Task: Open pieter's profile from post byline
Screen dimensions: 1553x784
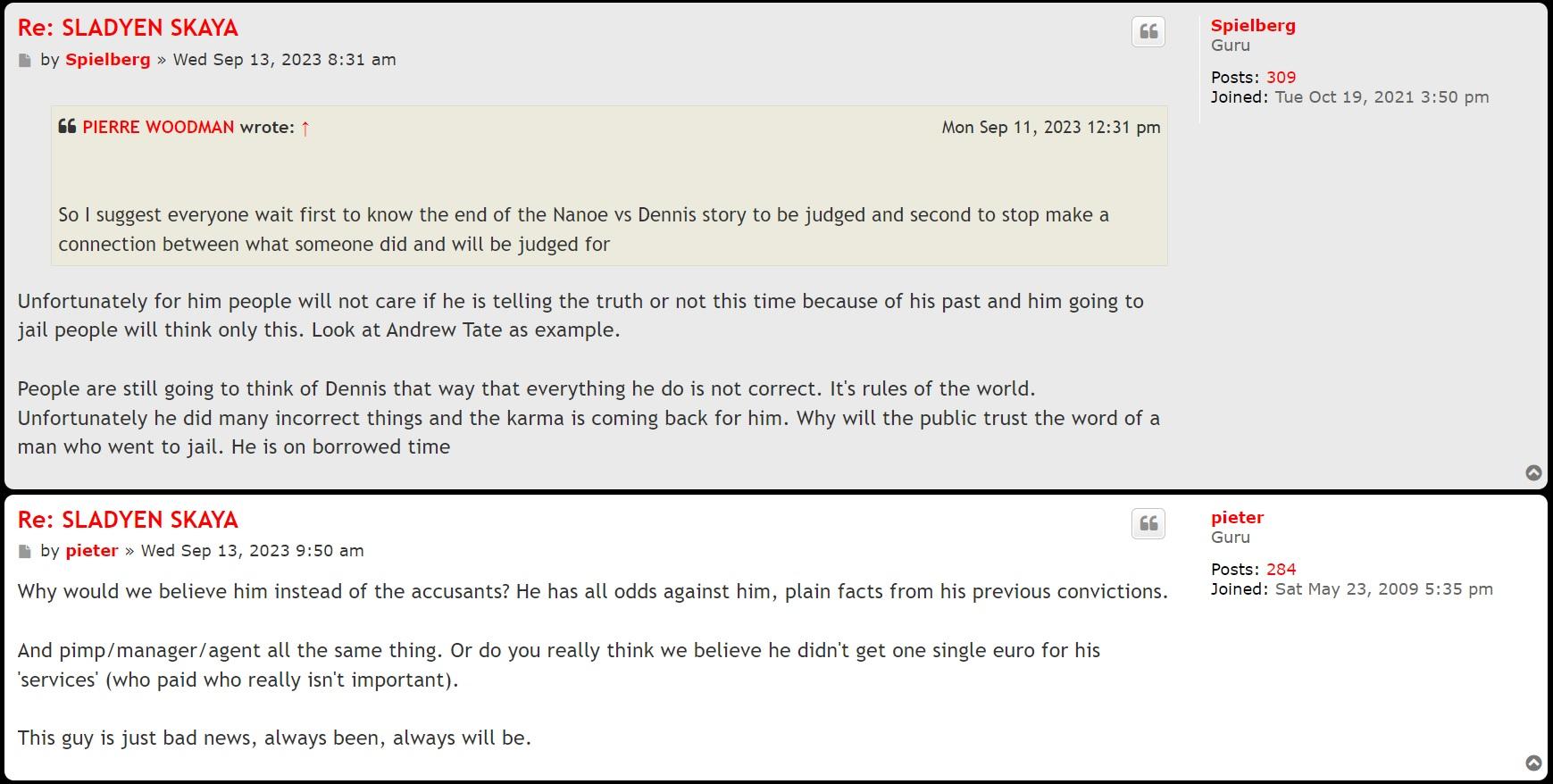Action: (91, 551)
